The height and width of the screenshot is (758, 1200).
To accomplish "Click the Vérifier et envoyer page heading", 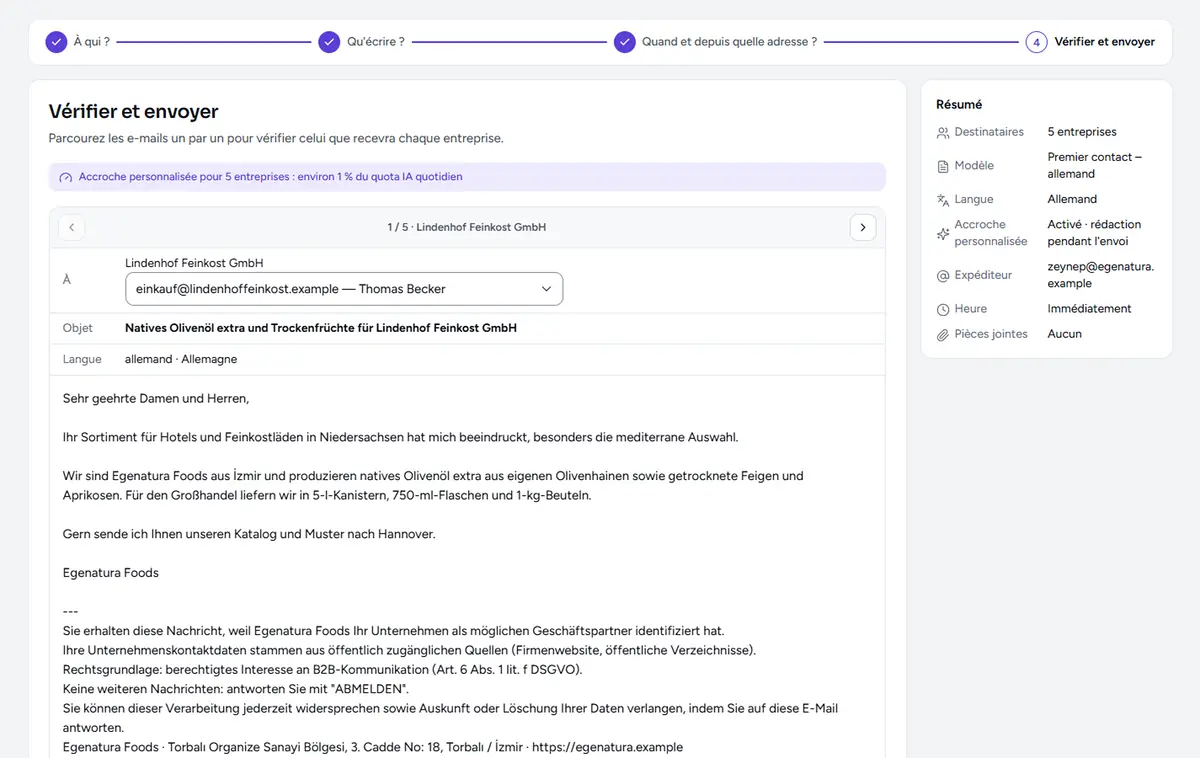I will pyautogui.click(x=133, y=111).
